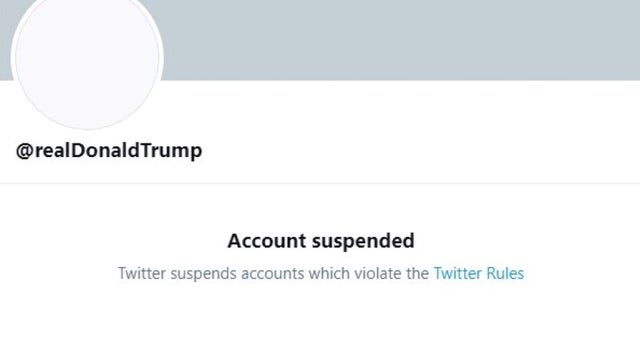Click the word suspended in the heading
This screenshot has width=640, height=360.
(x=363, y=241)
